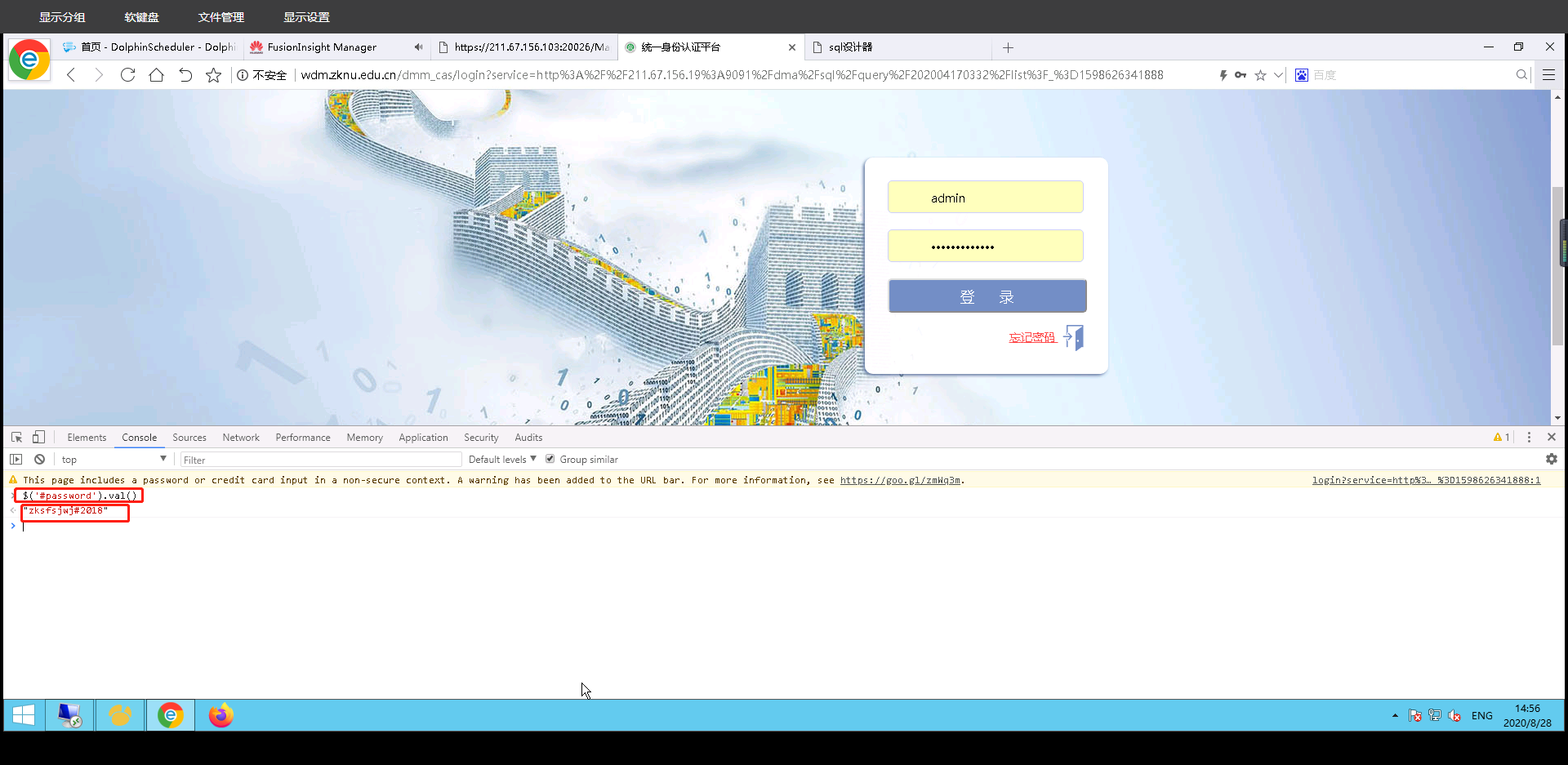Expand the Default levels dropdown
The image size is (1568, 765).
(502, 460)
